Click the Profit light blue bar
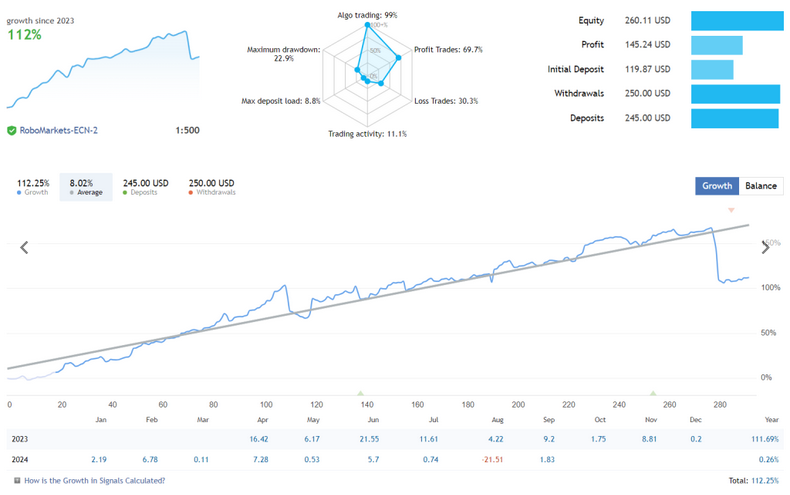Image resolution: width=790 pixels, height=495 pixels. point(716,45)
